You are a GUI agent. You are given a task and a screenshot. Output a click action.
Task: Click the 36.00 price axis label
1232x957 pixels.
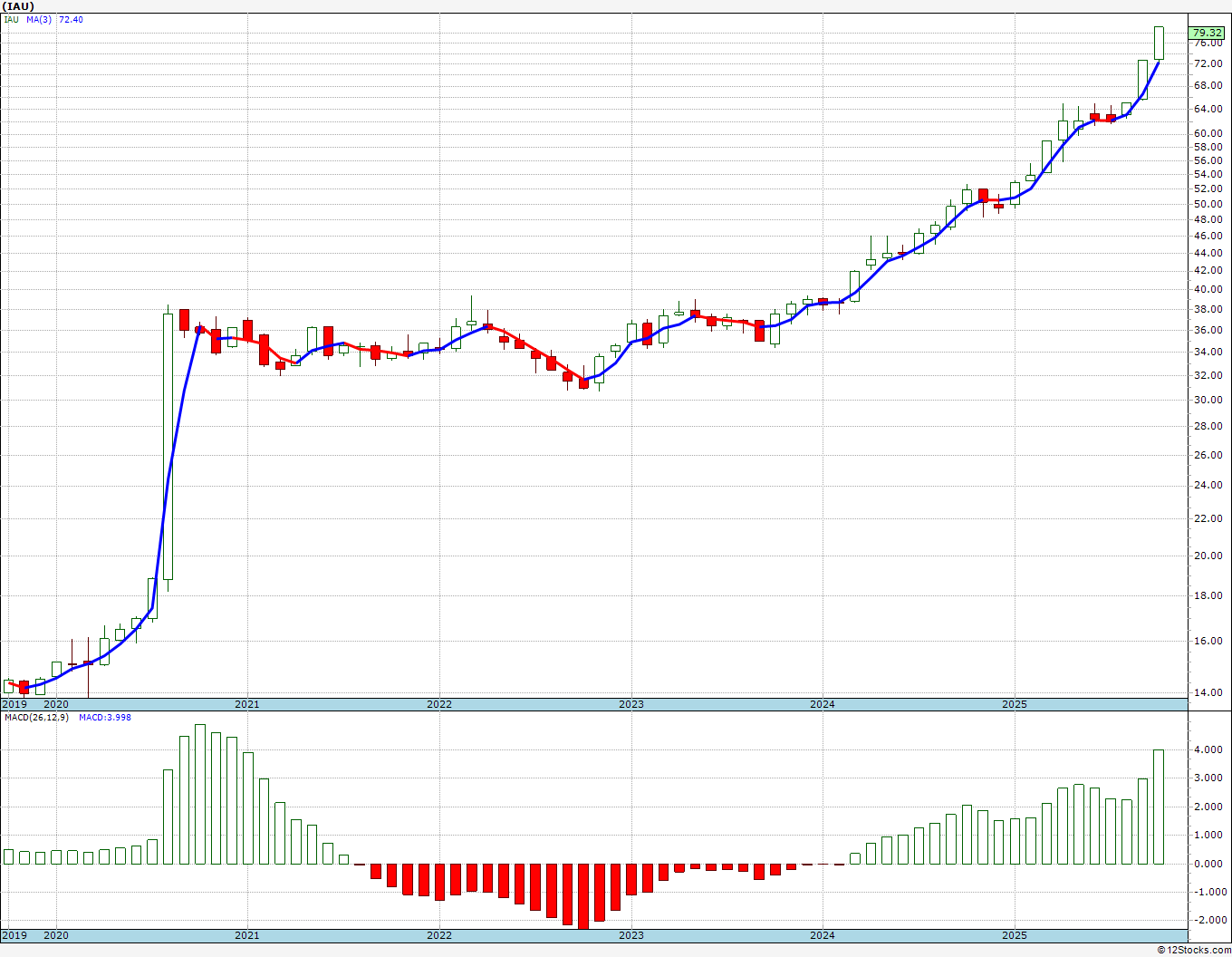click(x=1208, y=331)
